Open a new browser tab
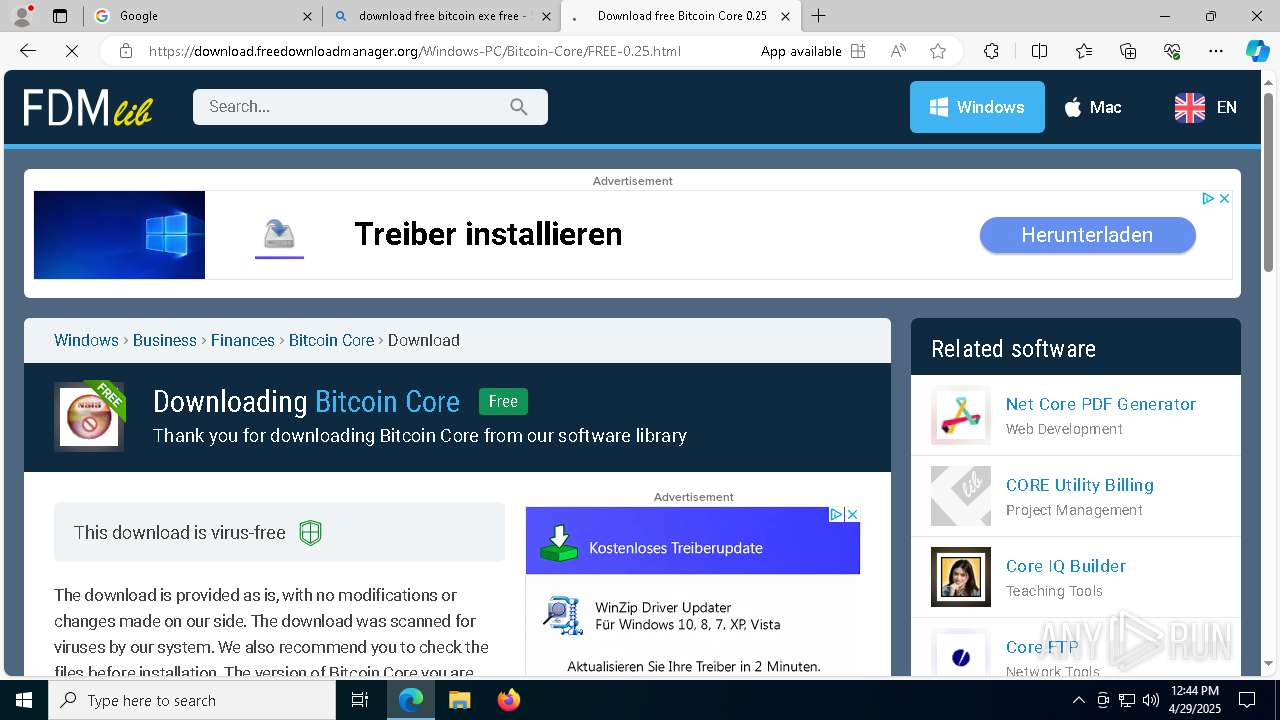The height and width of the screenshot is (720, 1280). click(819, 16)
